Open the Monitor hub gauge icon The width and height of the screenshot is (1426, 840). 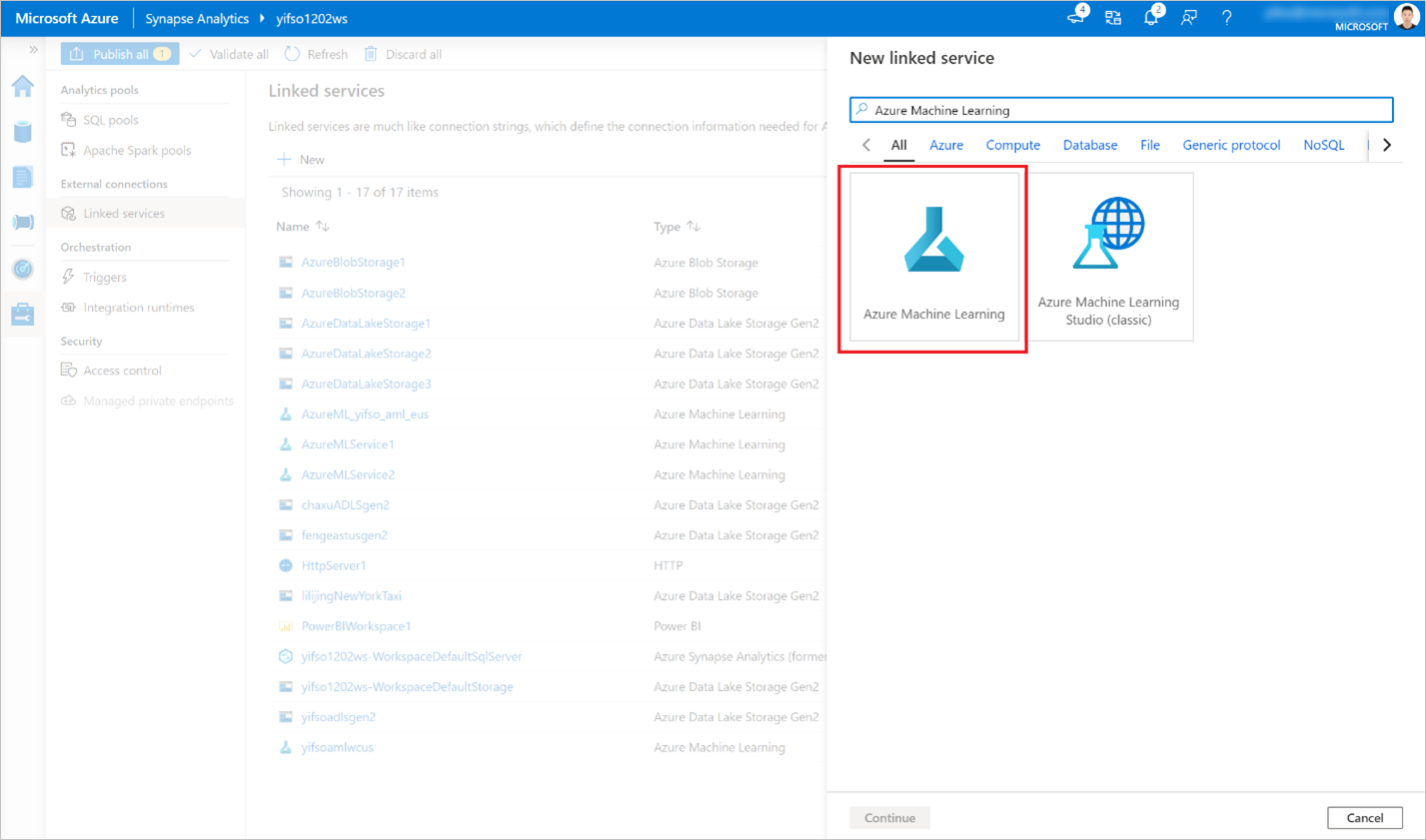click(x=22, y=269)
